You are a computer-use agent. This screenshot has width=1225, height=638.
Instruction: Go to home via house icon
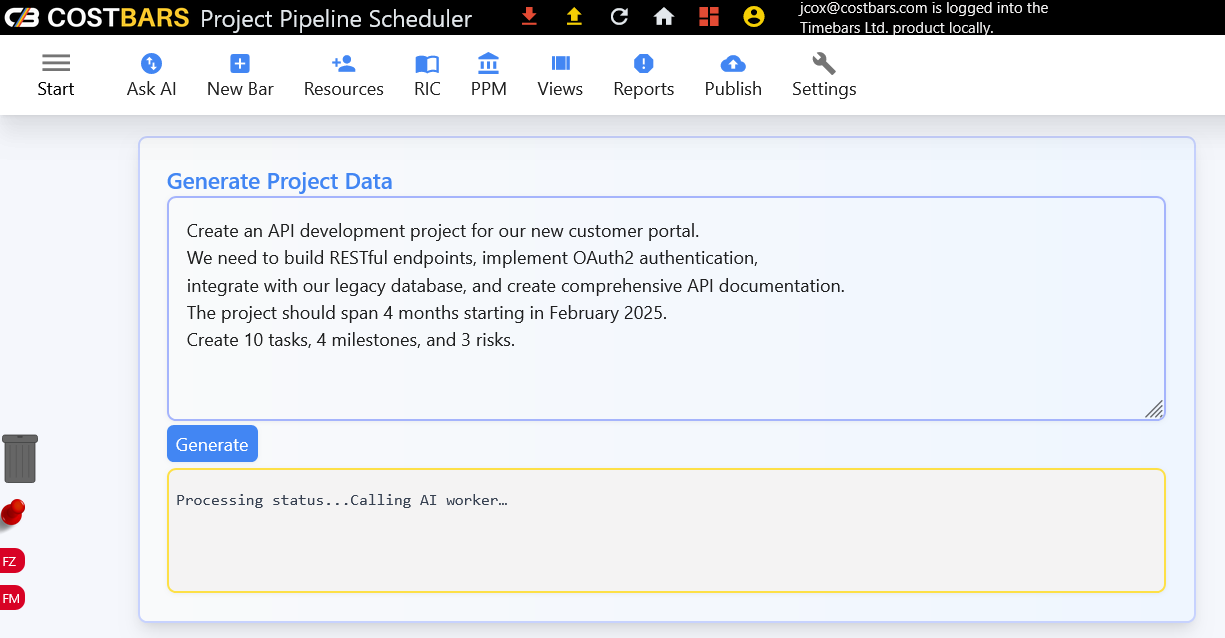click(x=664, y=16)
